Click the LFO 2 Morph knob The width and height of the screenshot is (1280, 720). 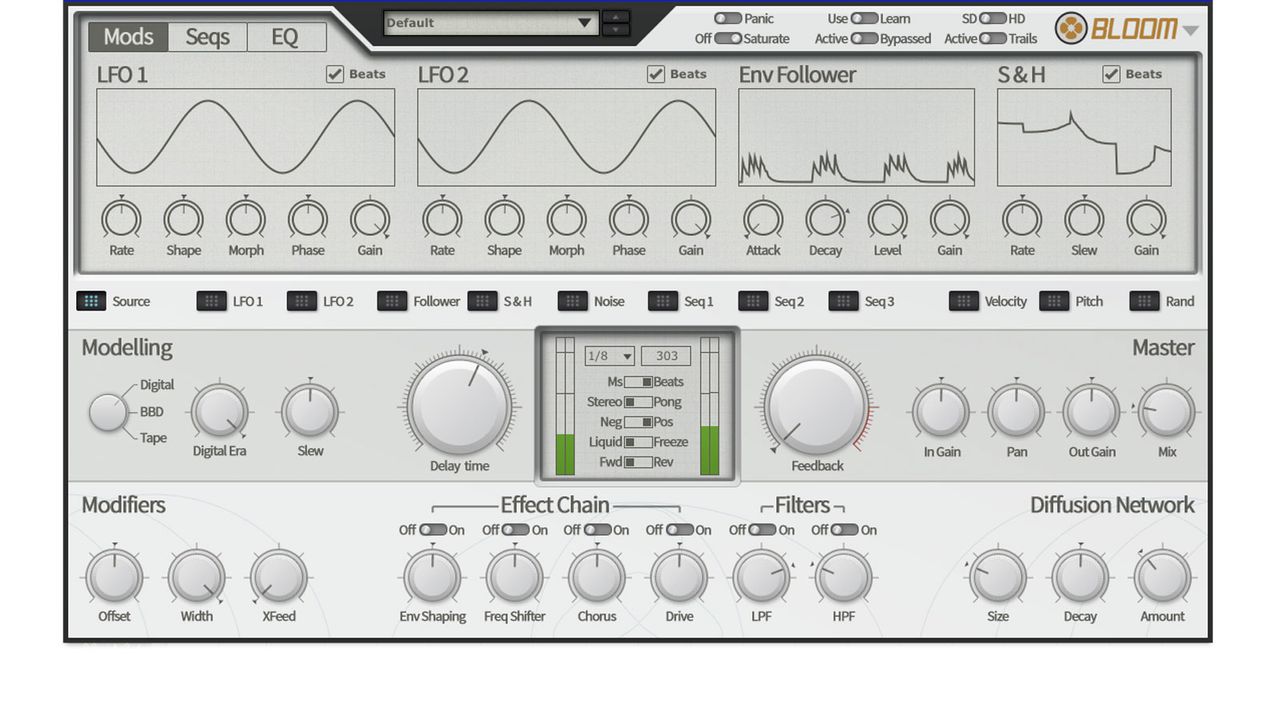tap(567, 219)
